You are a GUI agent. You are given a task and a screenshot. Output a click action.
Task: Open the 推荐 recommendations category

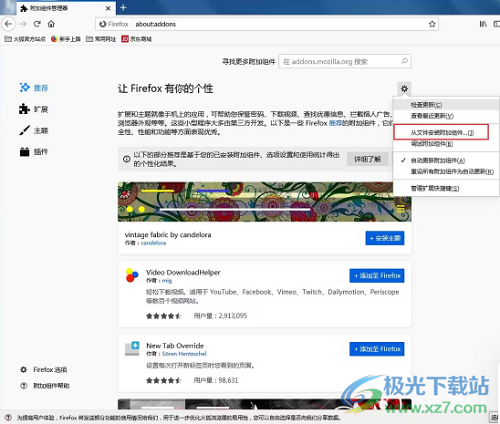click(x=34, y=88)
